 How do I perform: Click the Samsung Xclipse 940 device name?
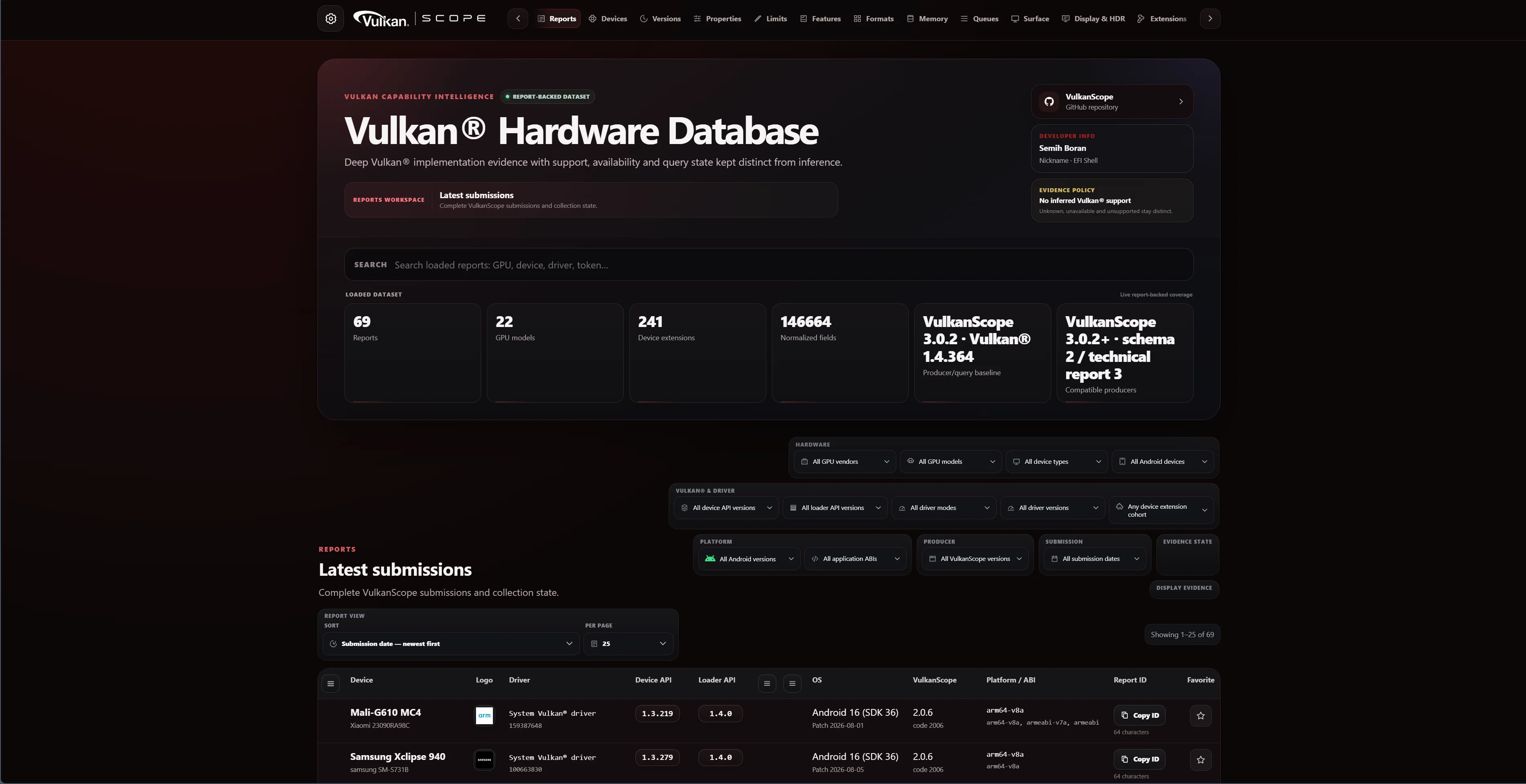click(397, 757)
